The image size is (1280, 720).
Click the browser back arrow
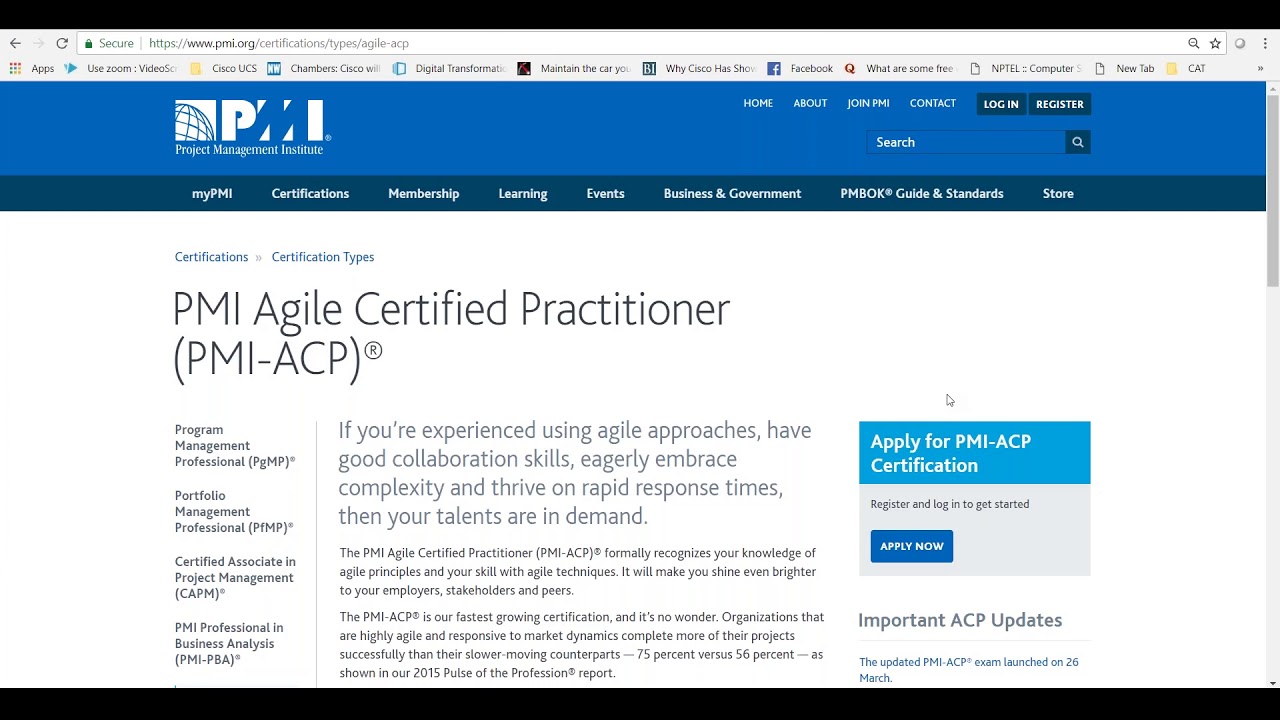tap(15, 43)
